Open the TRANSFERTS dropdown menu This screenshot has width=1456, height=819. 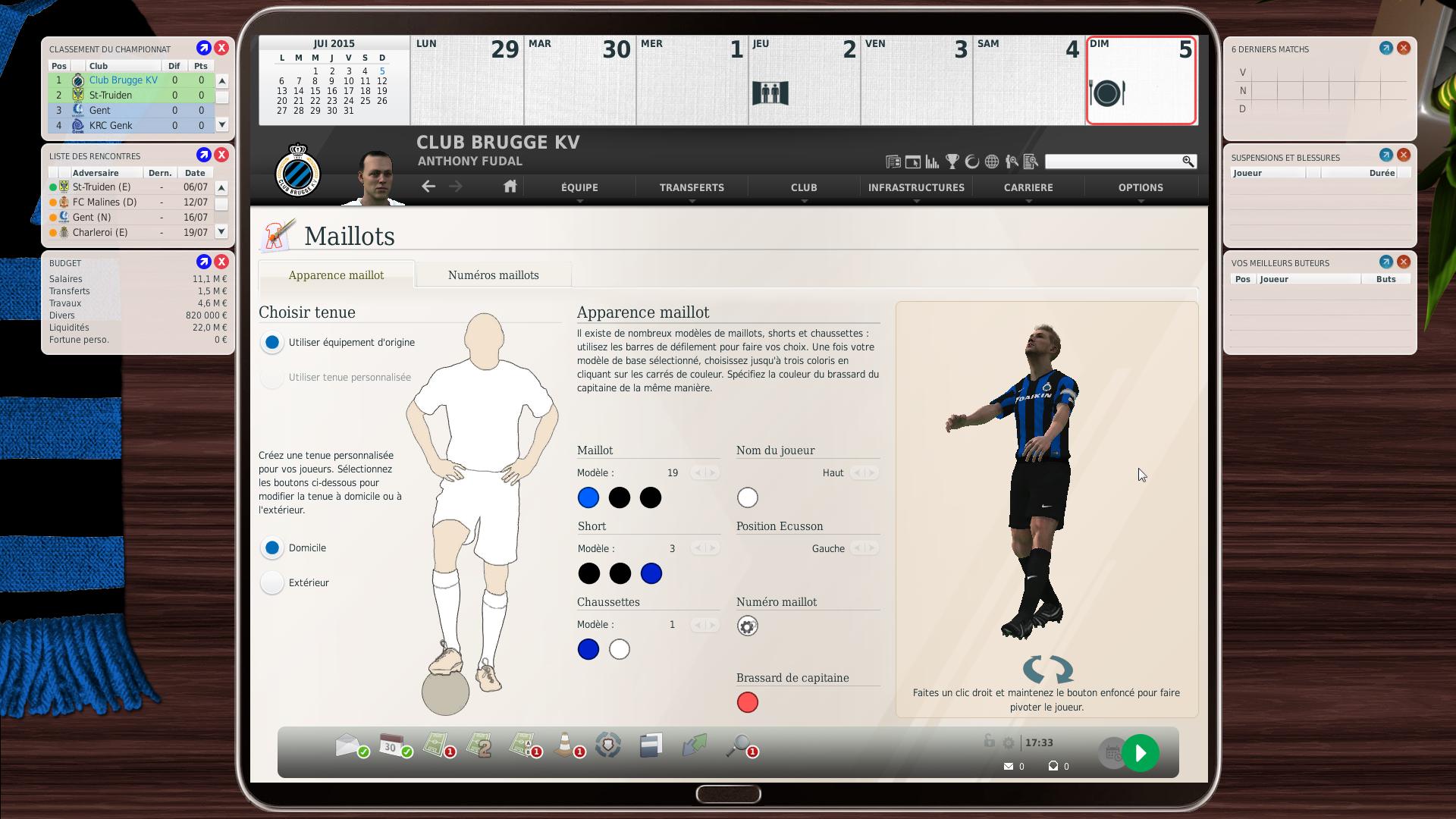point(692,188)
